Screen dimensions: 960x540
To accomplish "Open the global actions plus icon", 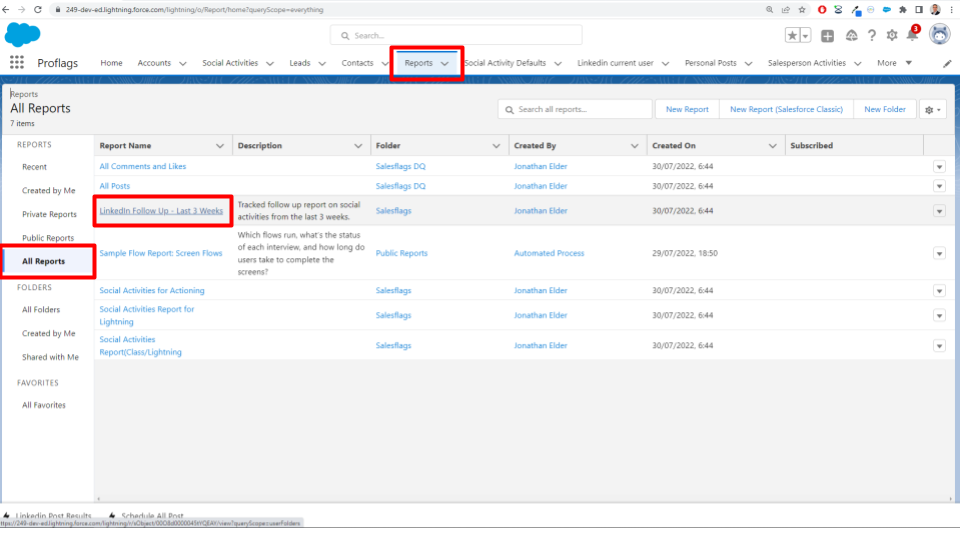I will 827,36.
